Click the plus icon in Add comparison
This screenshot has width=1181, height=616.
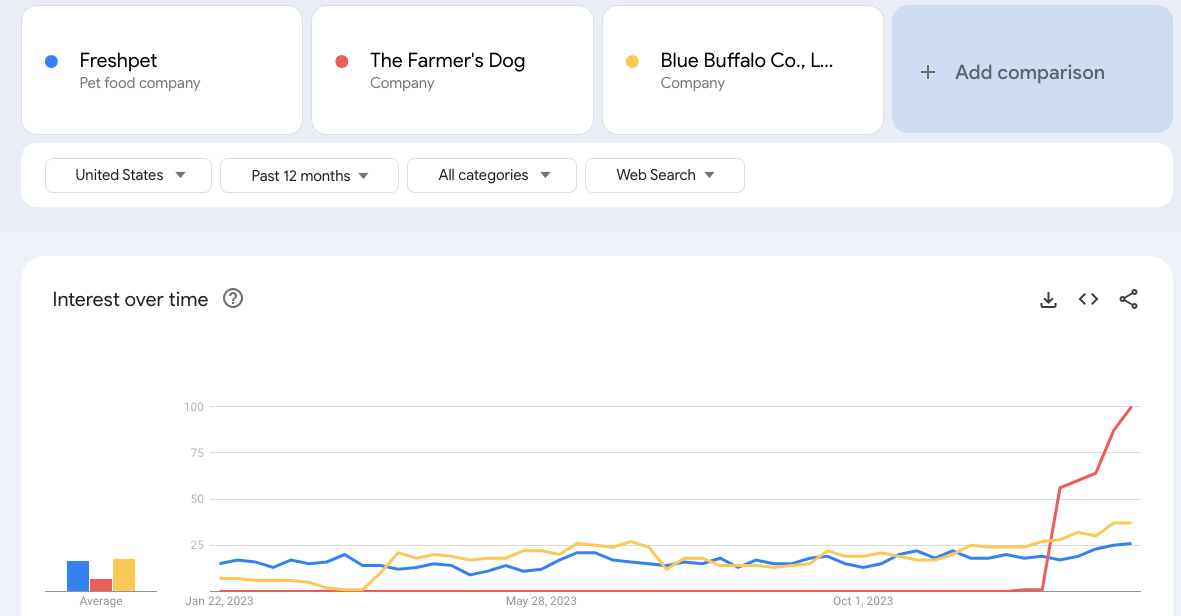click(x=928, y=72)
